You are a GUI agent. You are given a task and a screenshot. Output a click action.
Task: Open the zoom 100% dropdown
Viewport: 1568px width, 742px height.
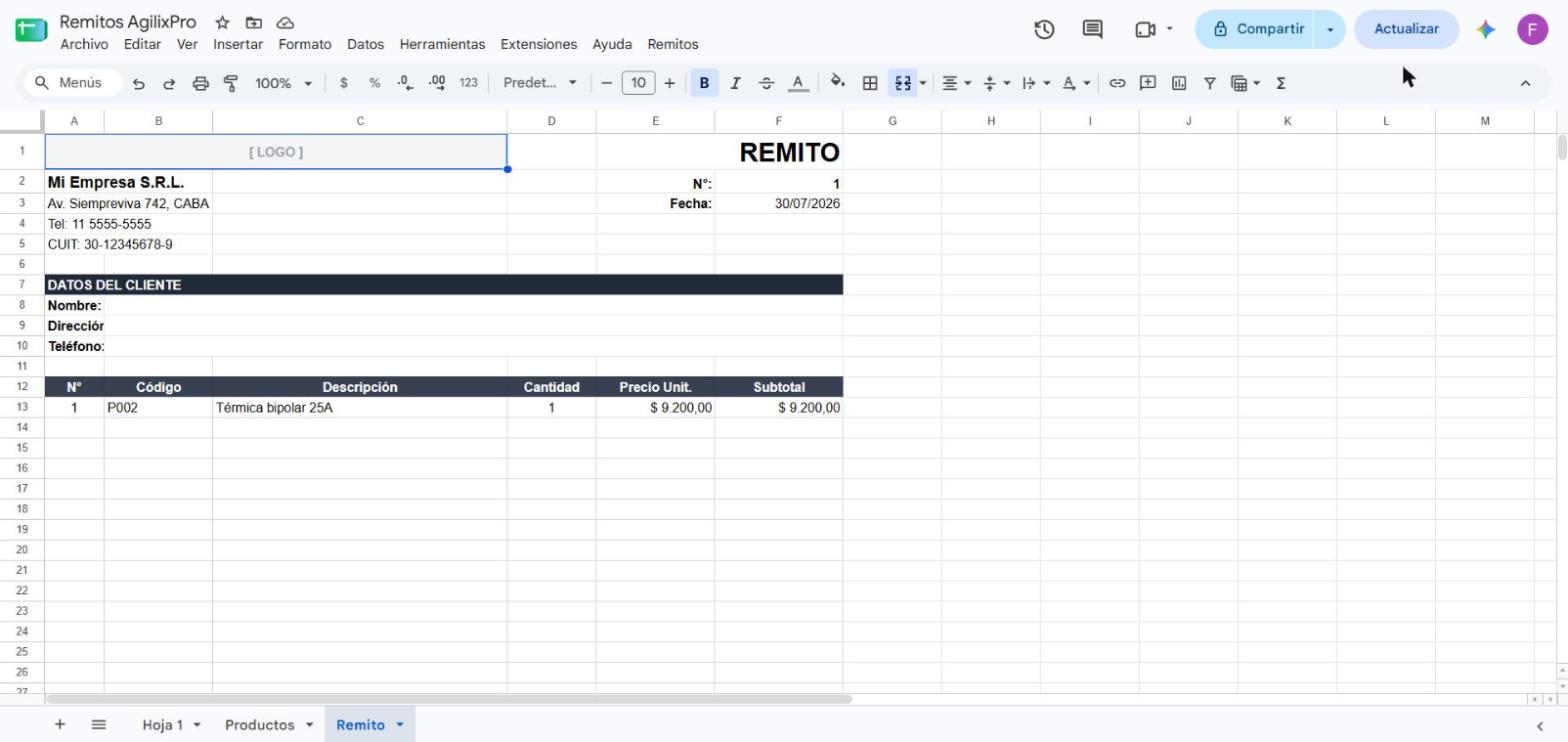pos(283,83)
